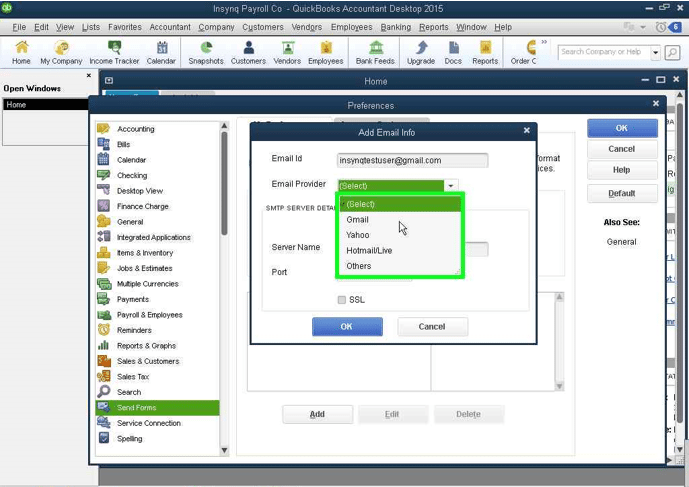Image resolution: width=689 pixels, height=487 pixels.
Task: Open the Reports menu
Action: [433, 27]
